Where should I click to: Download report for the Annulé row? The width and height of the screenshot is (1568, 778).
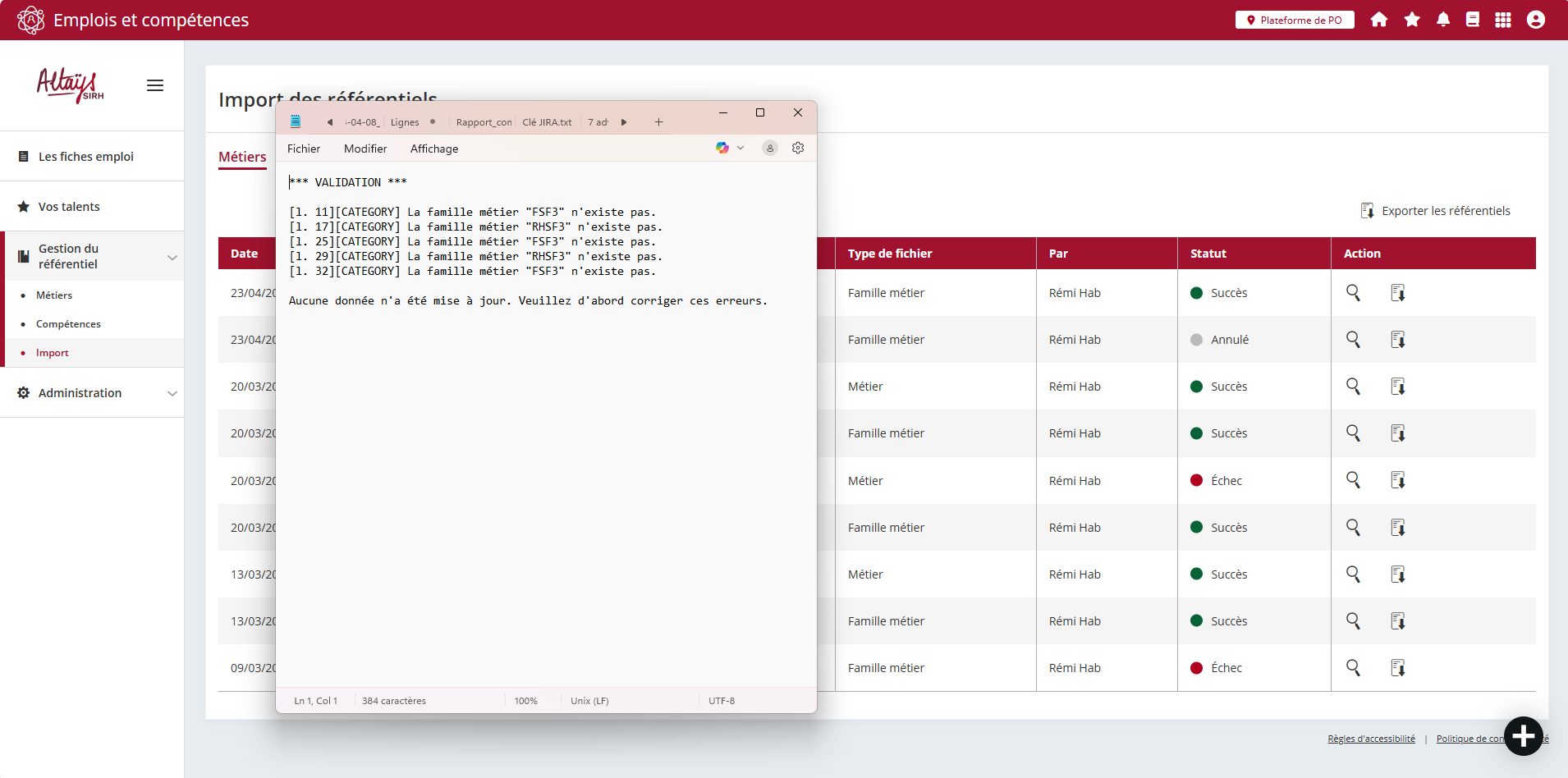coord(1398,340)
